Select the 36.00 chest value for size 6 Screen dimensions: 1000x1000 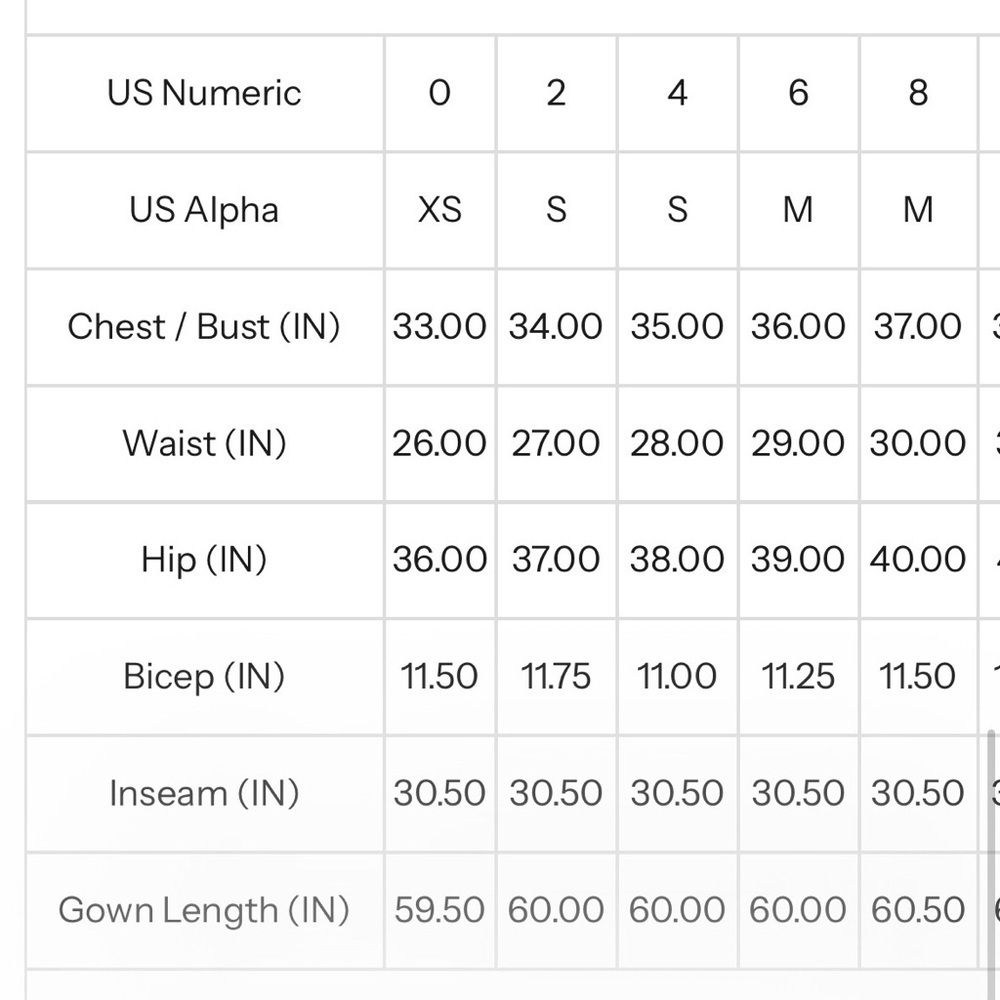point(798,327)
